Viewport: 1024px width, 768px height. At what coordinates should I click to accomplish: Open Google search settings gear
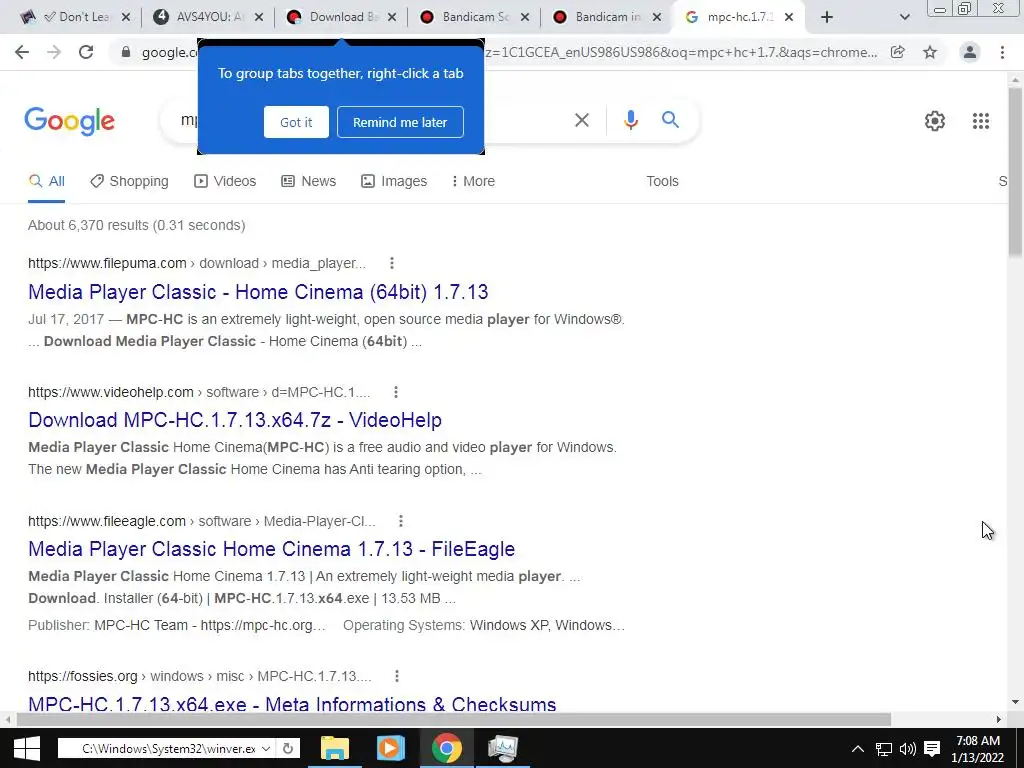click(x=935, y=121)
